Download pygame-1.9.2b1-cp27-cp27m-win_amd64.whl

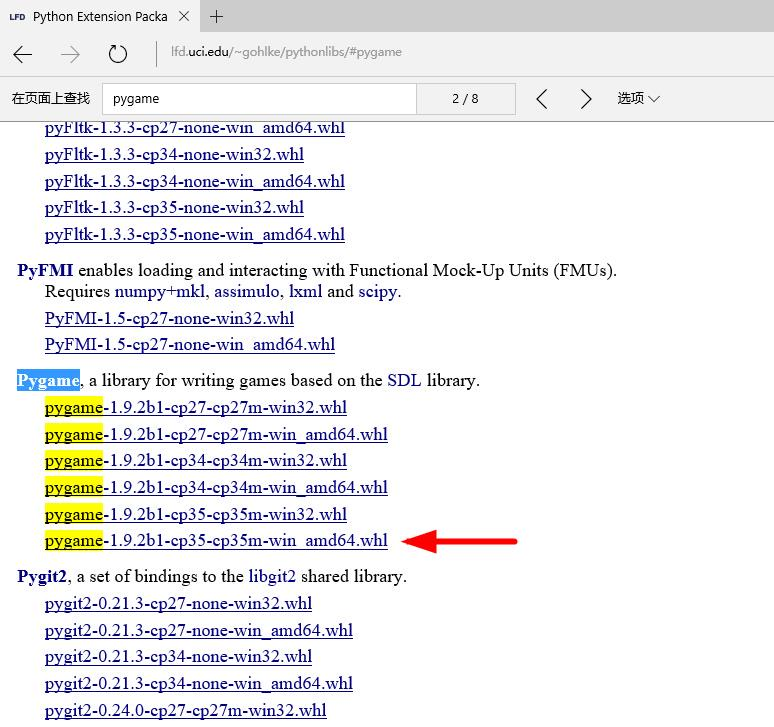(x=216, y=434)
